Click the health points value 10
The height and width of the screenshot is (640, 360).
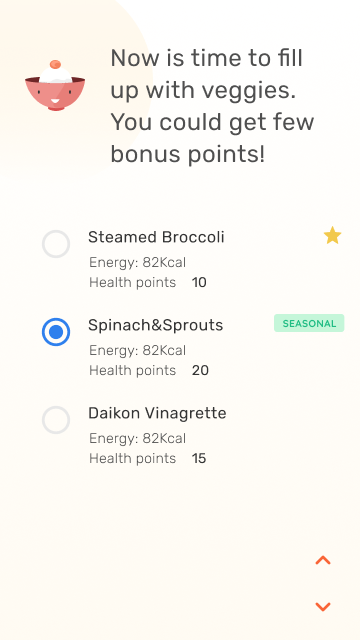click(199, 282)
